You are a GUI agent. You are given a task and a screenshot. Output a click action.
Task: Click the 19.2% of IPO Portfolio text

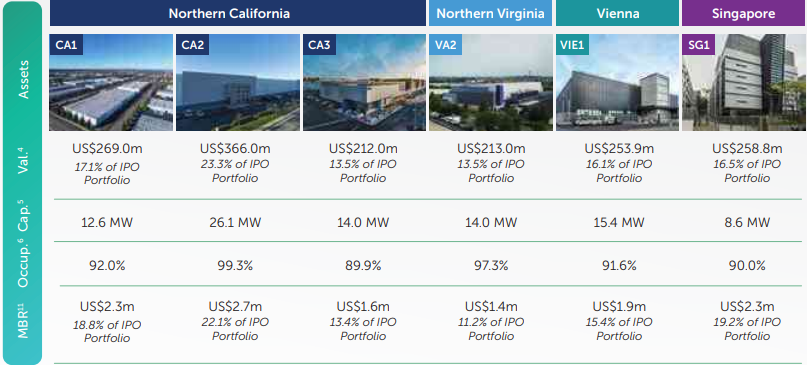tap(747, 329)
